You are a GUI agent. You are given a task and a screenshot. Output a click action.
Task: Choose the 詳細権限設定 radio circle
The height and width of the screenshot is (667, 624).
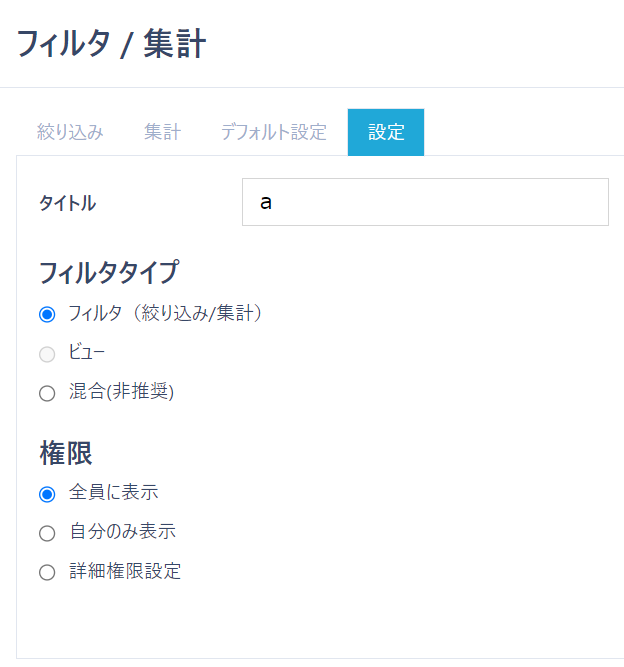(47, 573)
